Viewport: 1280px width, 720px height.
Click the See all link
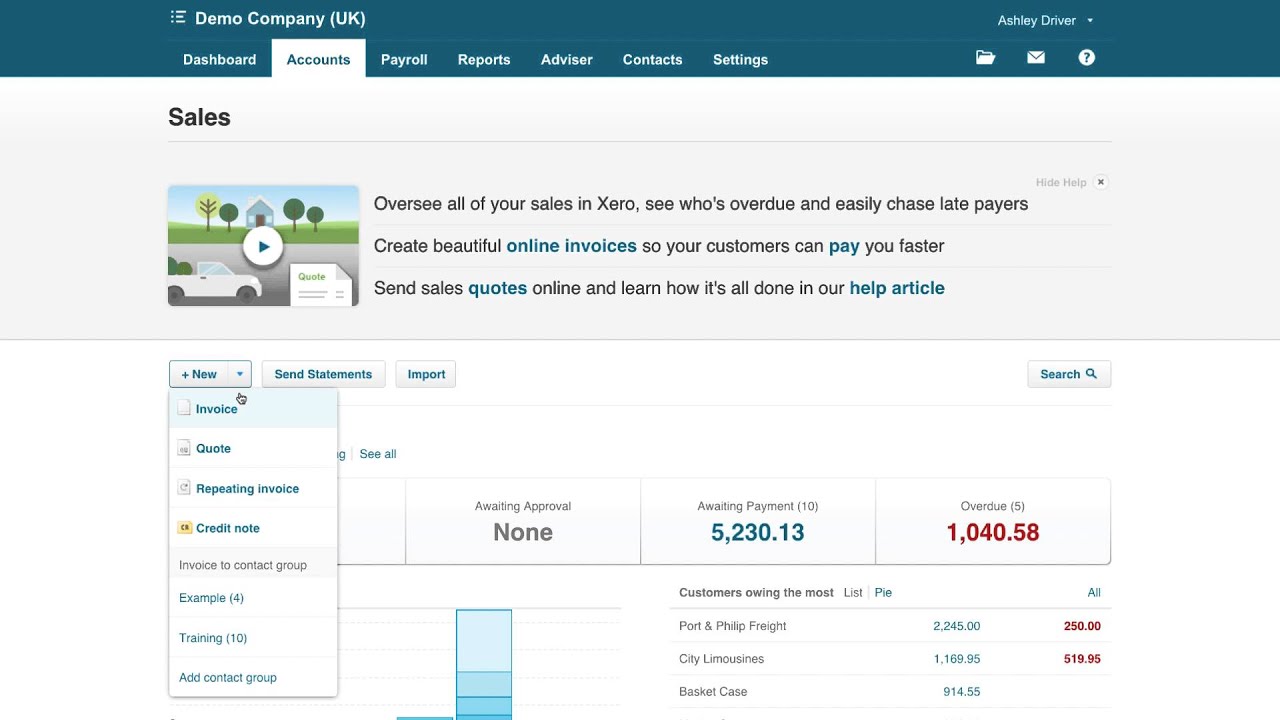[x=378, y=454]
